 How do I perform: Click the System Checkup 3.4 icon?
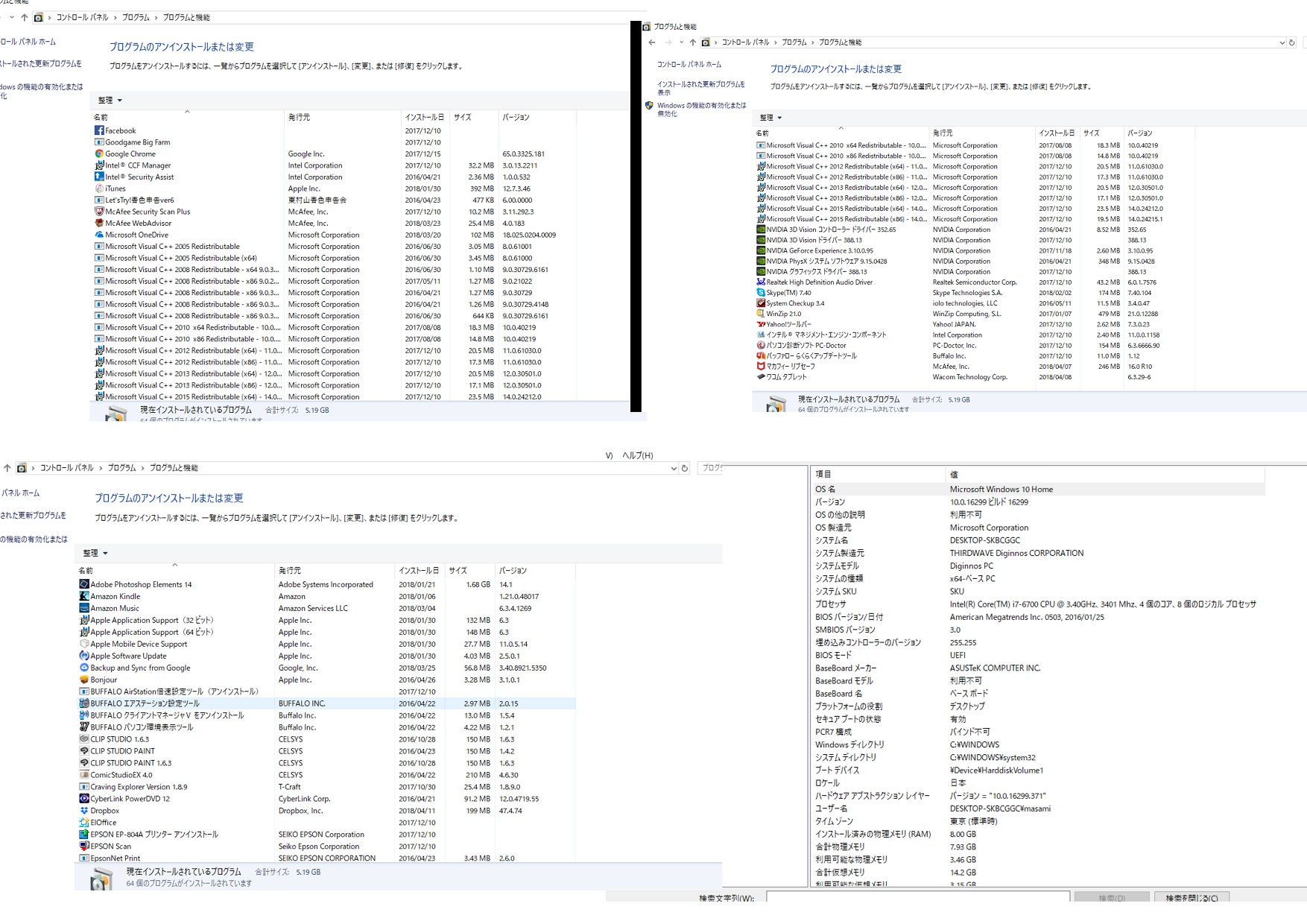click(761, 303)
